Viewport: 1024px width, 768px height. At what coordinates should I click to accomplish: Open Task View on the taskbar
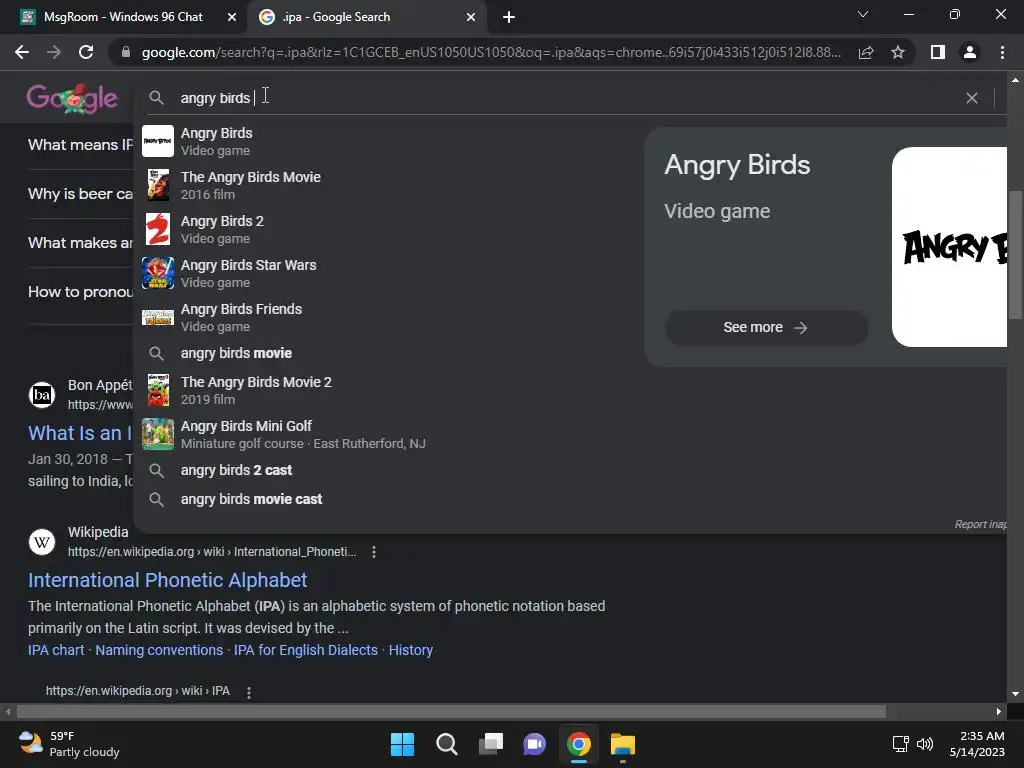[490, 744]
